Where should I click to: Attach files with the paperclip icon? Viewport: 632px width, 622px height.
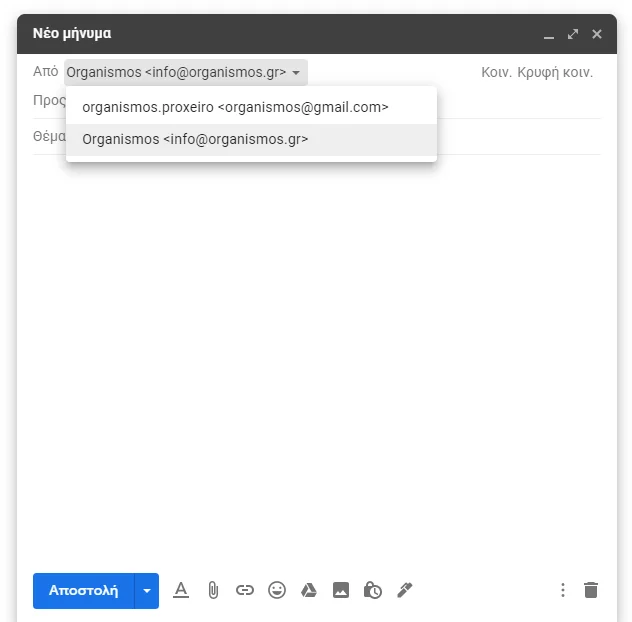pyautogui.click(x=213, y=591)
